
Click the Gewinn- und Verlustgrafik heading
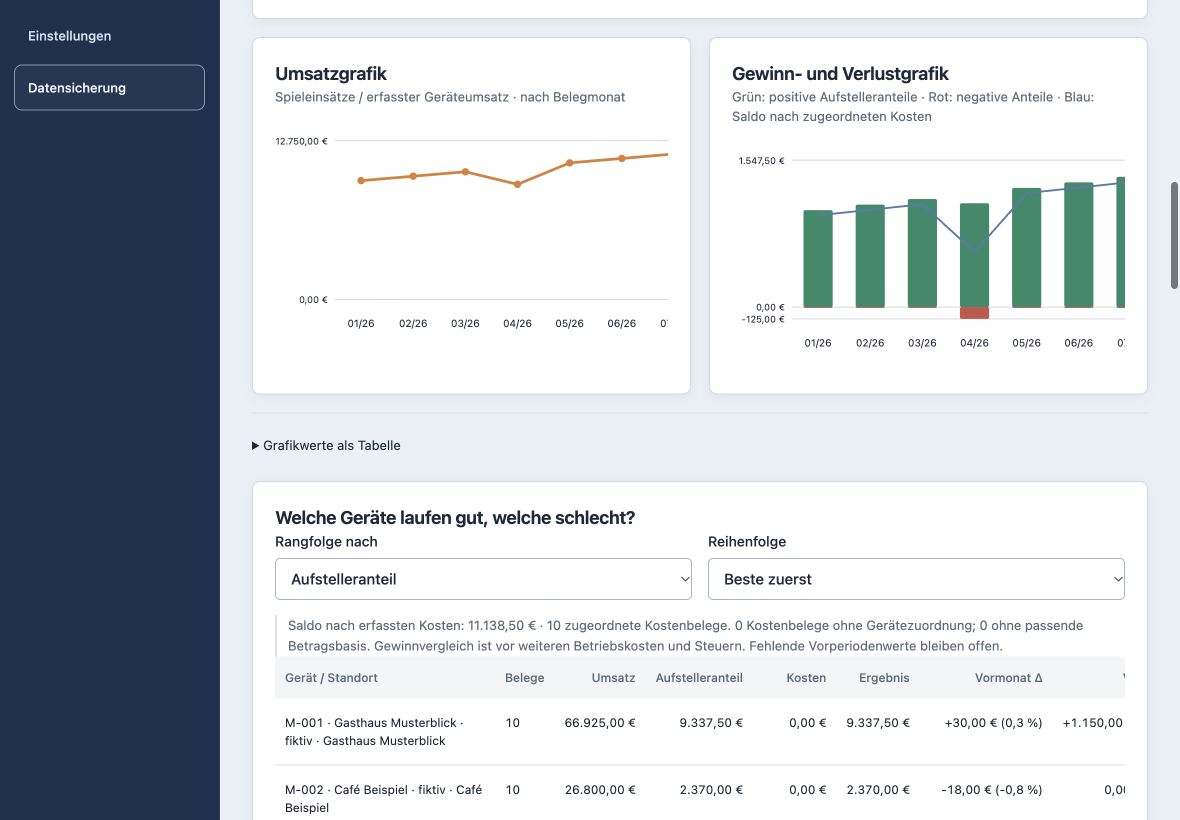840,74
